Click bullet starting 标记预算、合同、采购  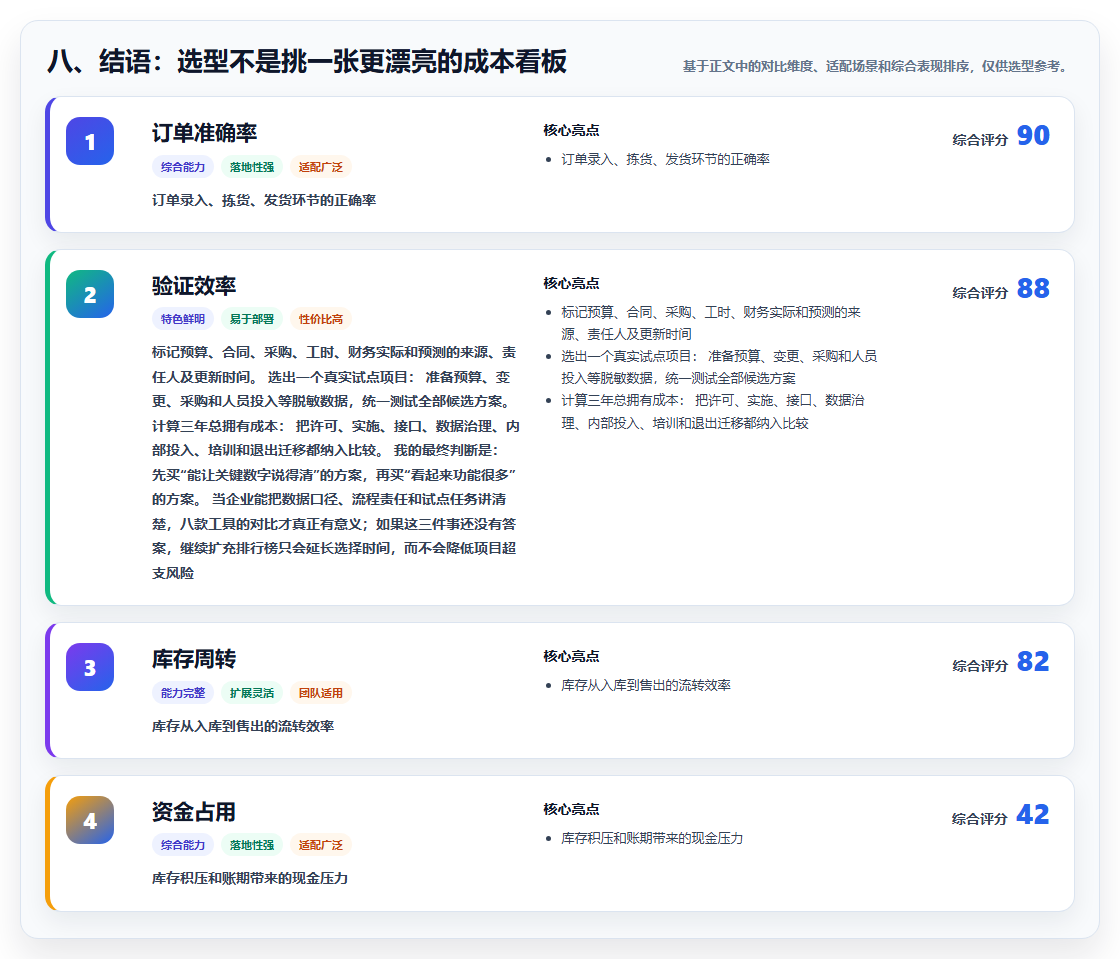711,323
